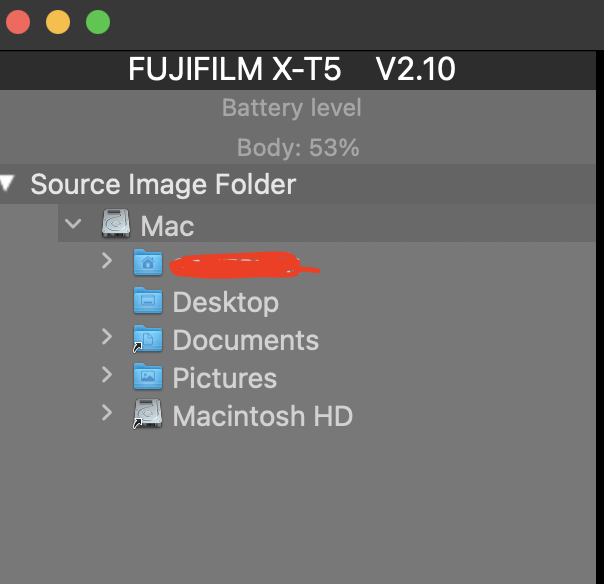Collapse the Mac tree node
Image resolution: width=604 pixels, height=584 pixels.
73,223
